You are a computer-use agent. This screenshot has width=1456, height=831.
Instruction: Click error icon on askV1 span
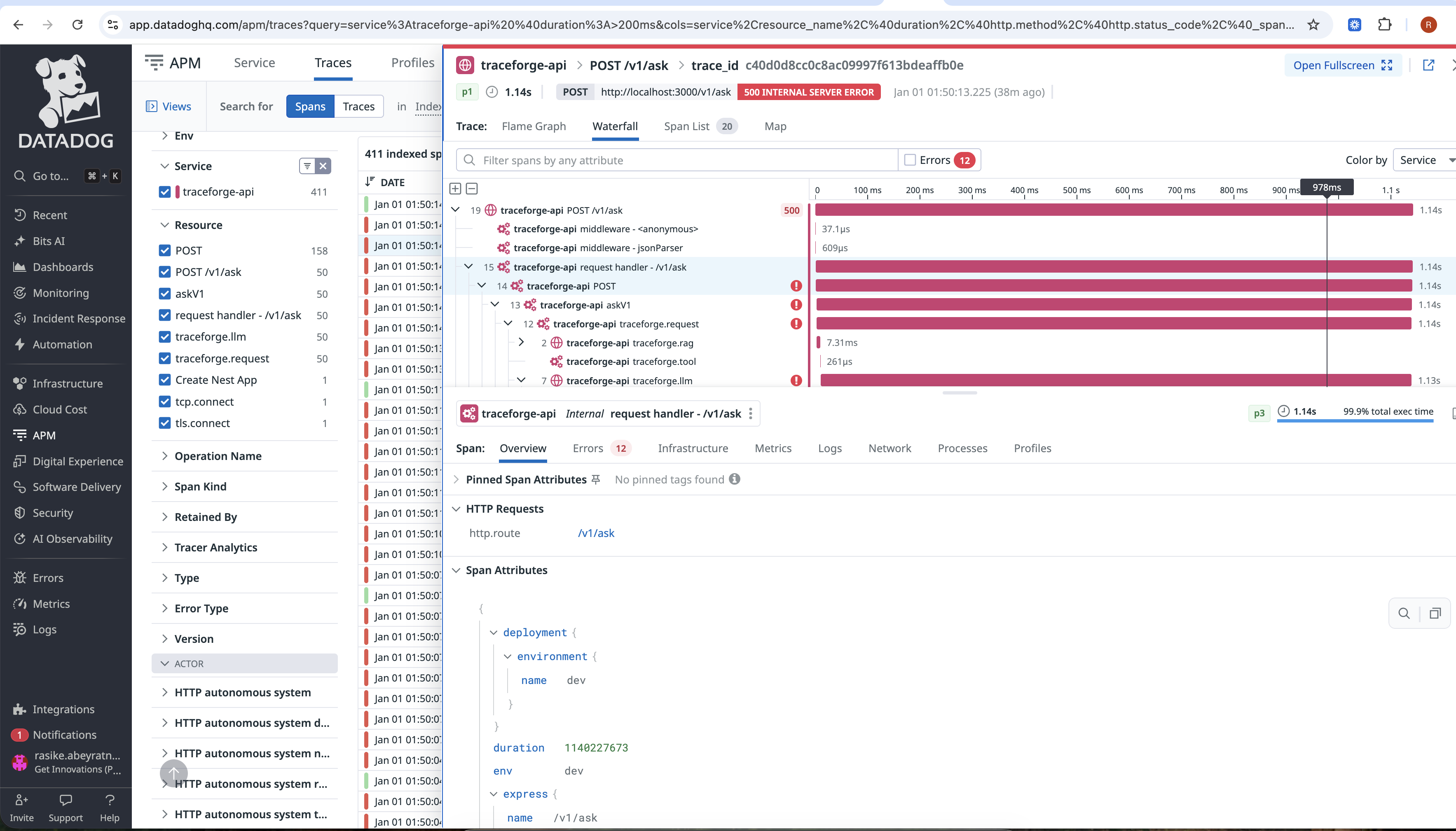[x=796, y=305]
